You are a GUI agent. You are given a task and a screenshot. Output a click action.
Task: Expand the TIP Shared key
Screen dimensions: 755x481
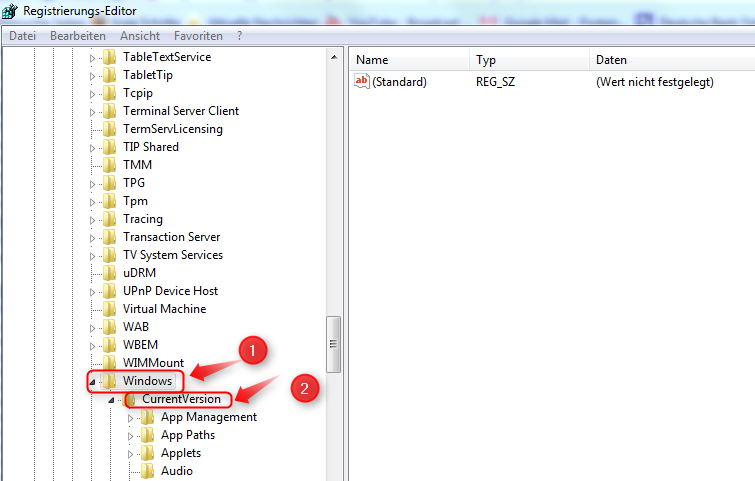92,148
